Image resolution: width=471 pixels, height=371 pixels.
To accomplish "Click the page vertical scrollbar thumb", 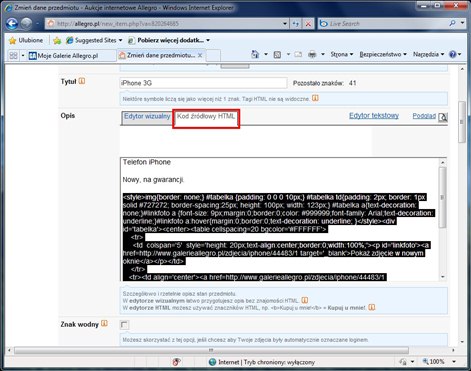I will click(462, 122).
